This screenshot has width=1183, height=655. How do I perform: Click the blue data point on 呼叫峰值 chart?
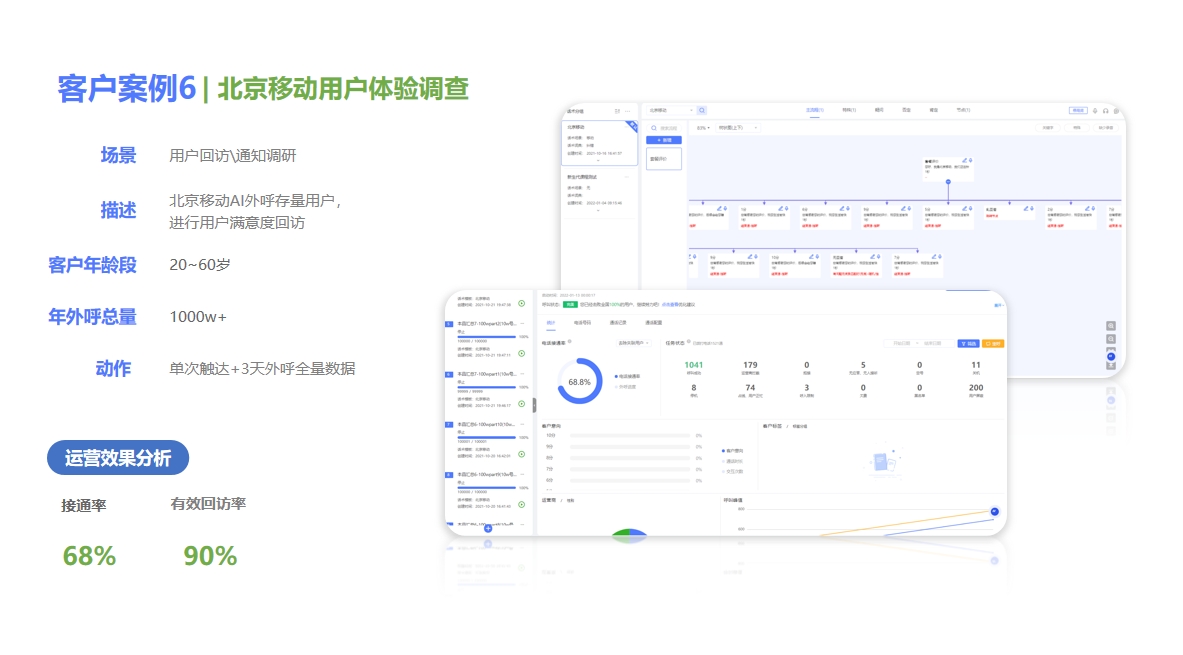point(994,512)
